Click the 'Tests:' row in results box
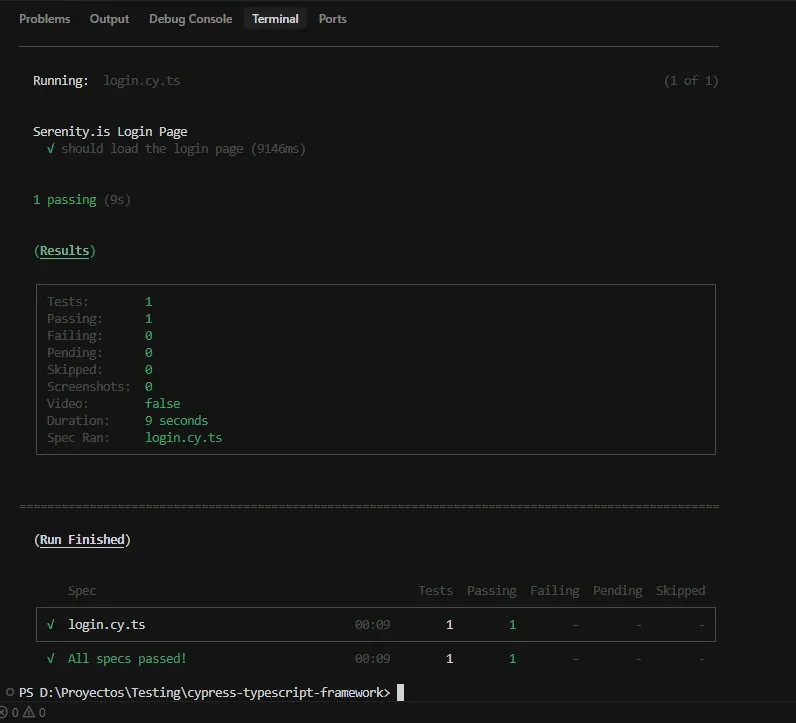Screen dimensions: 796x723 tap(100, 302)
